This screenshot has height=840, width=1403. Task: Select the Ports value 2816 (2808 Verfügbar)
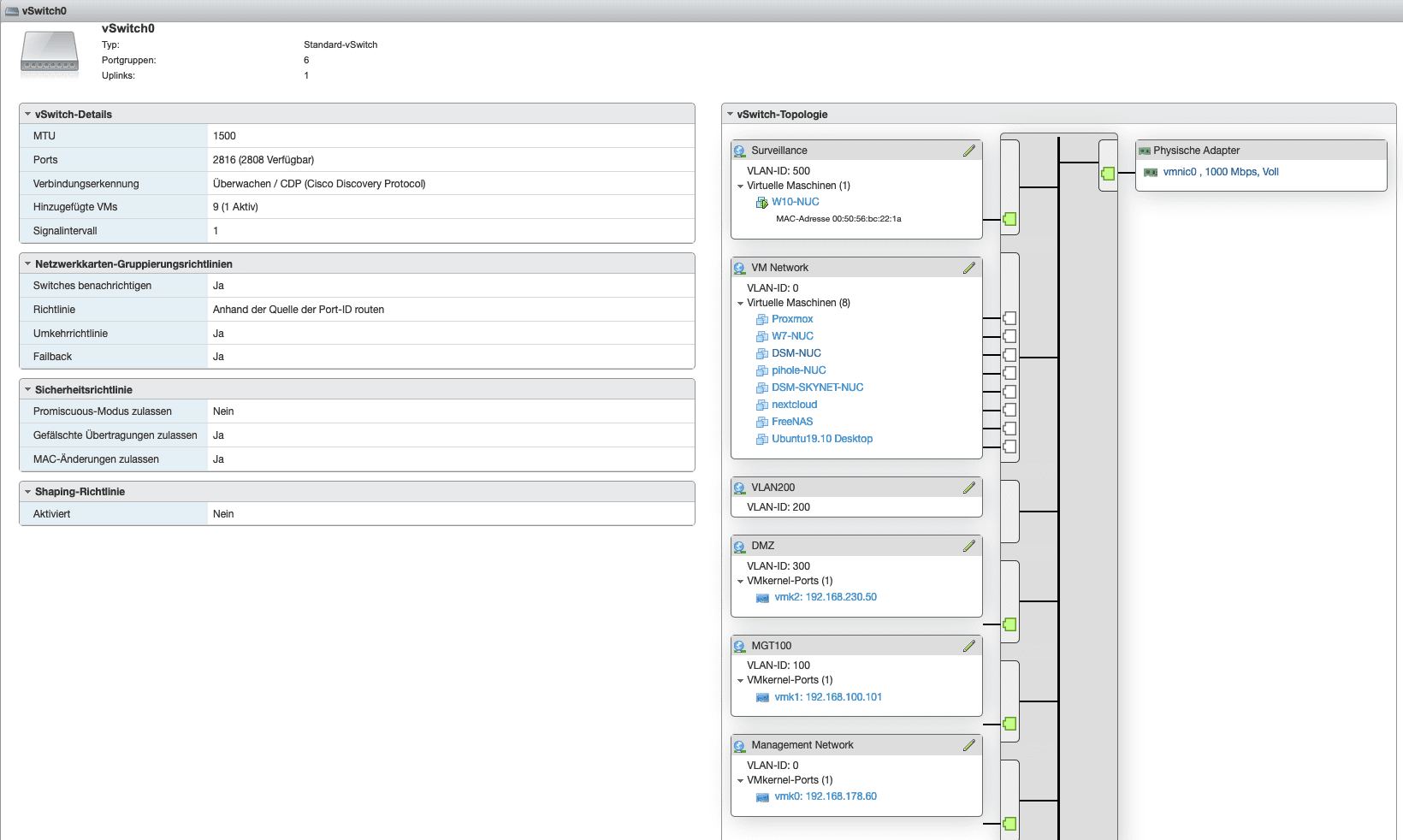coord(263,160)
